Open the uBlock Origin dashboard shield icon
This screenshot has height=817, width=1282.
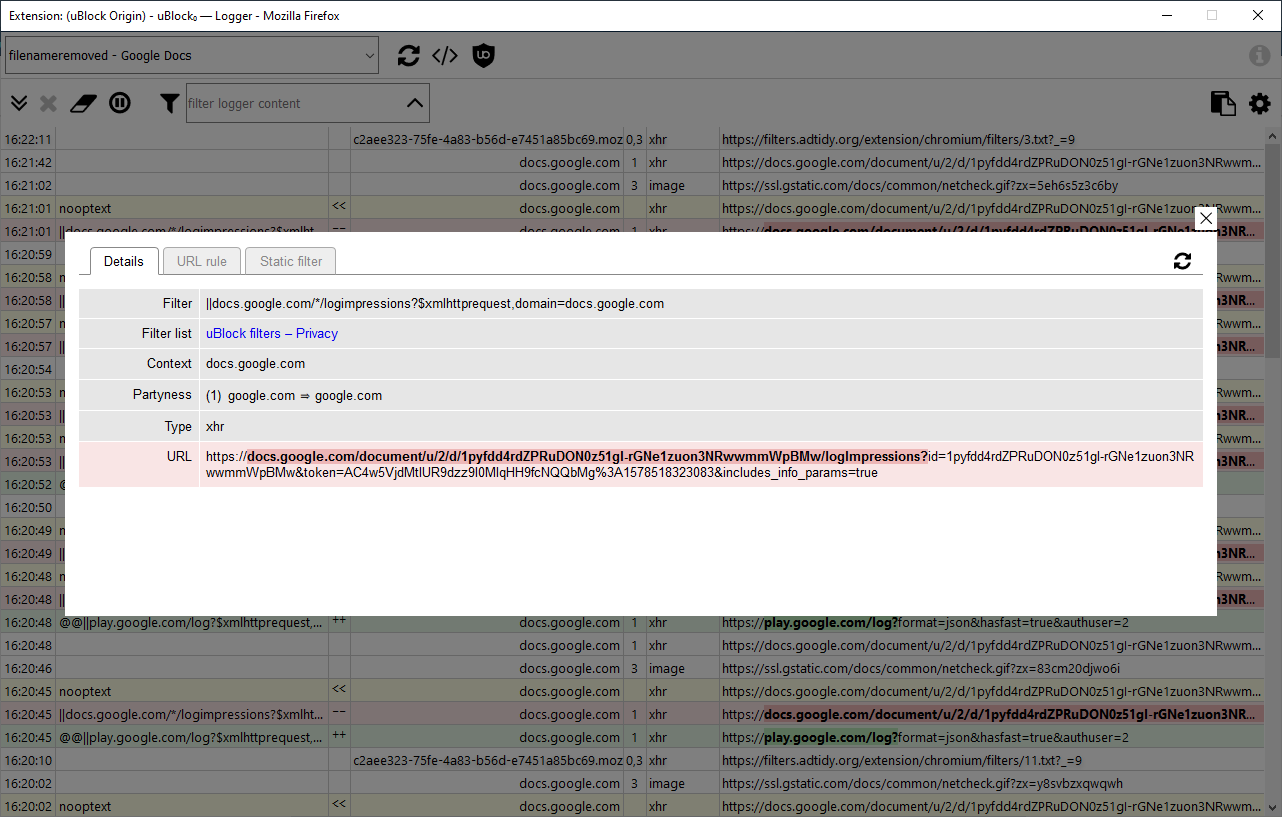click(x=483, y=56)
